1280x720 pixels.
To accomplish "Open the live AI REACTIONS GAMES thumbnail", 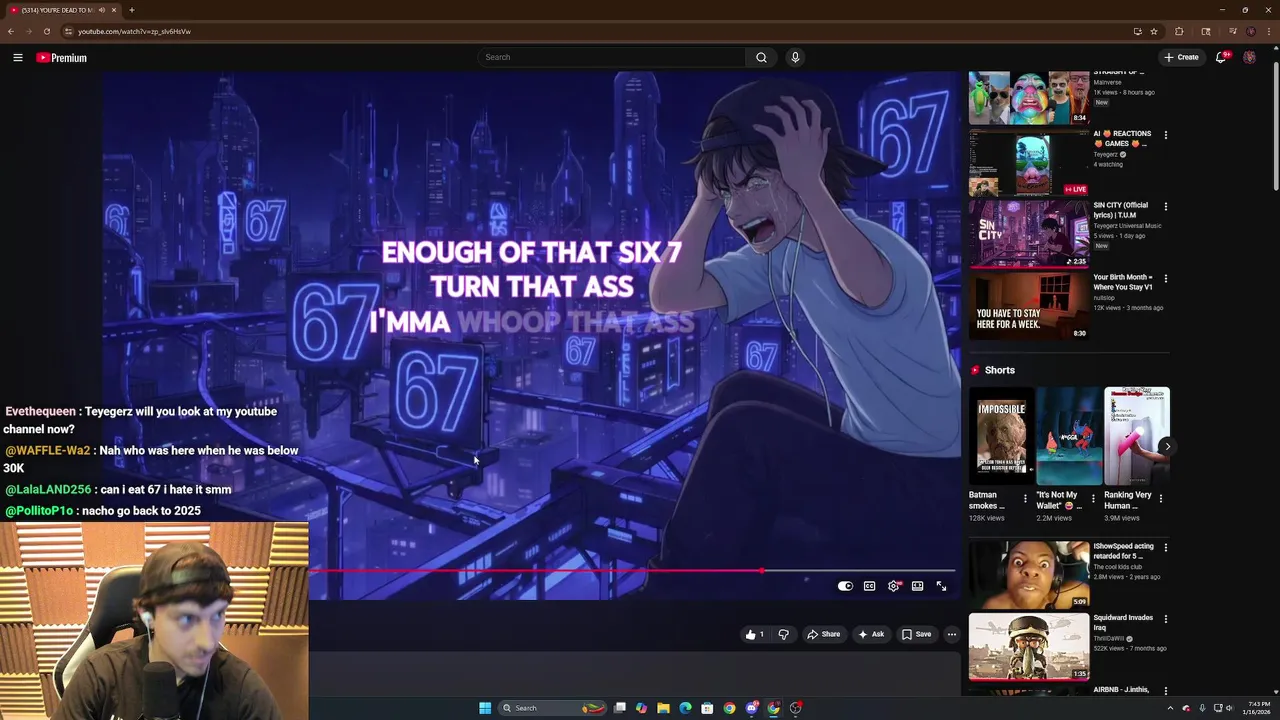I will [1028, 162].
